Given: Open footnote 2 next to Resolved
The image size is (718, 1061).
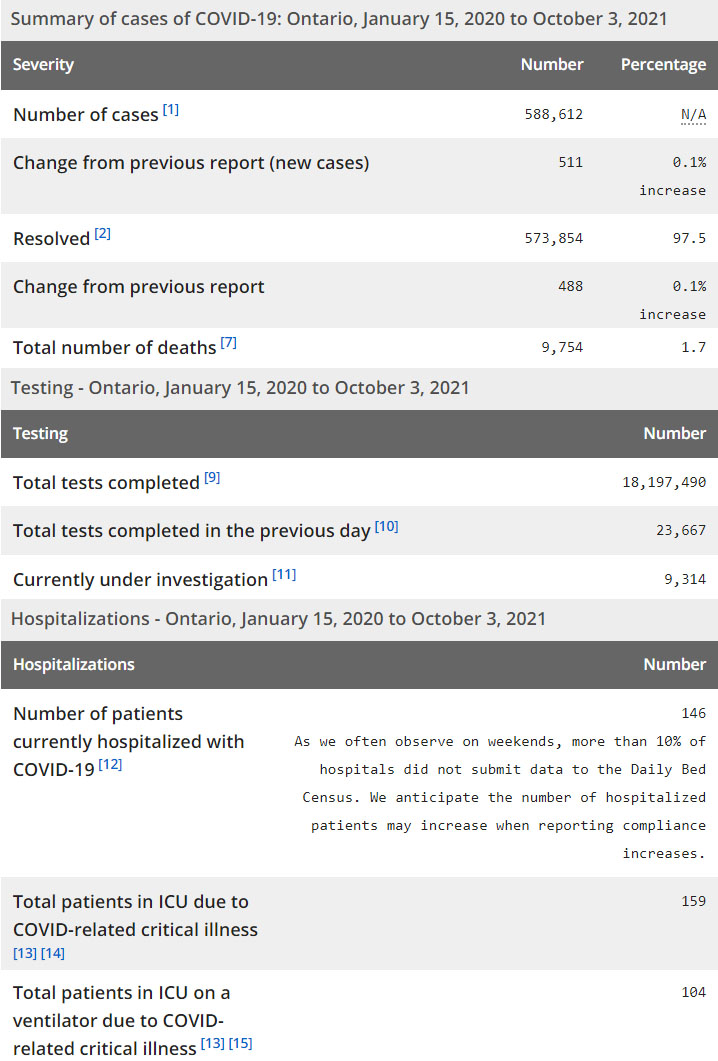Looking at the screenshot, I should coord(103,234).
